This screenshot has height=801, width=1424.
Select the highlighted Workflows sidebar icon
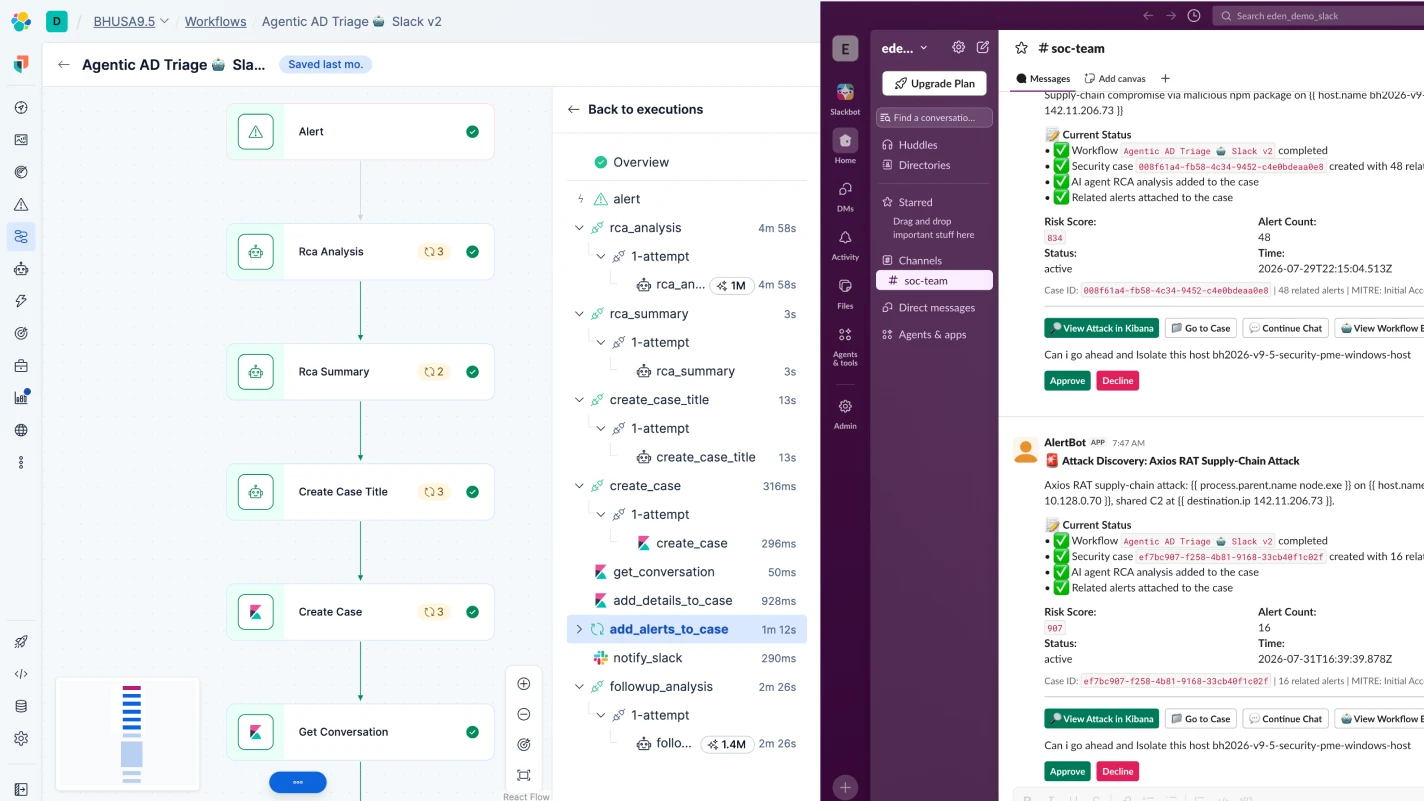21,236
